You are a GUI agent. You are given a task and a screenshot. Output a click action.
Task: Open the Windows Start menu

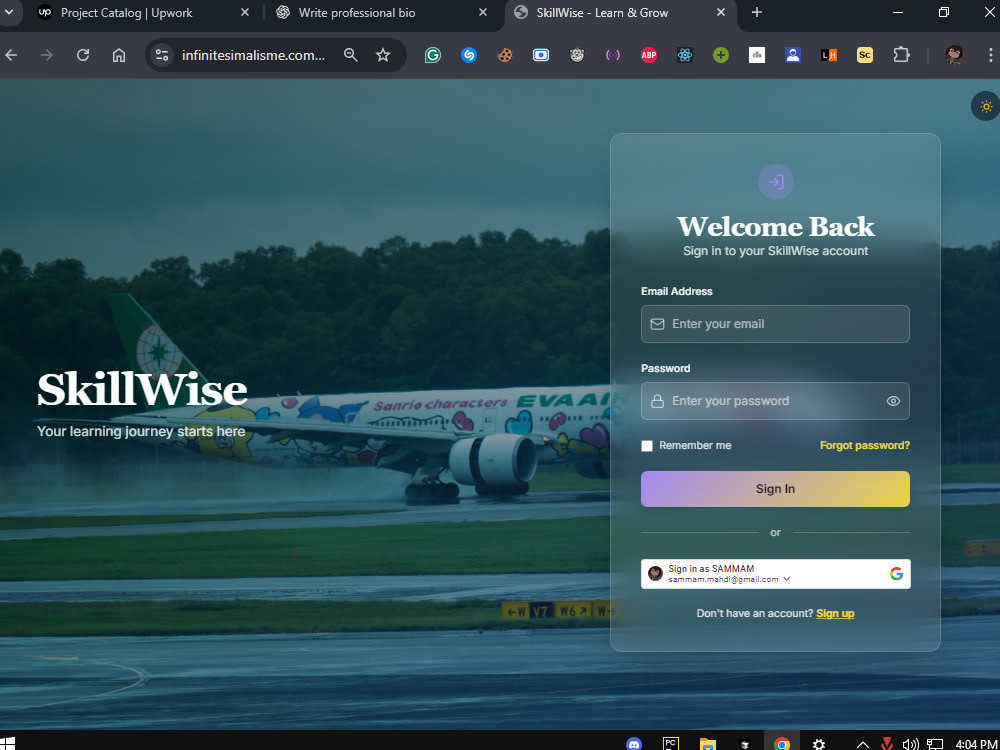(x=8, y=744)
